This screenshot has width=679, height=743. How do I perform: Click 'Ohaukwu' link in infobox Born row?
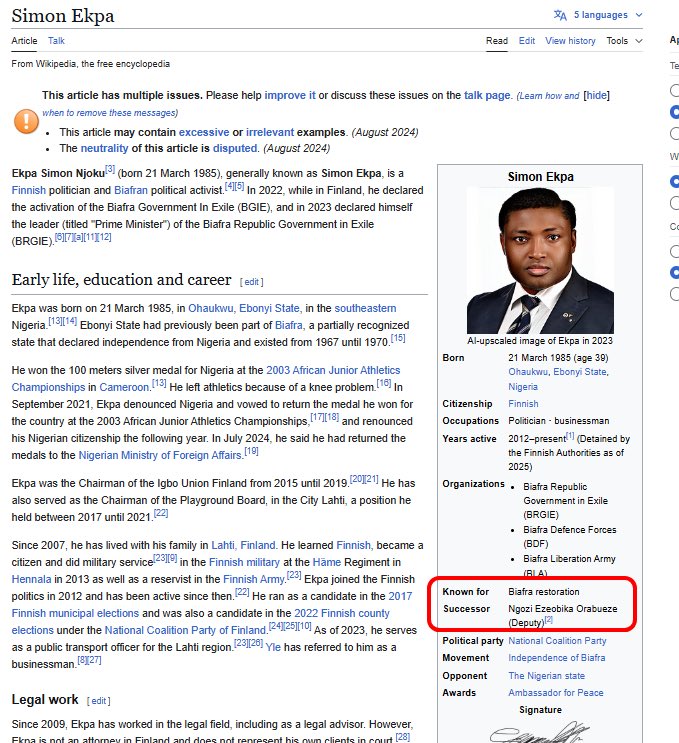[528, 372]
